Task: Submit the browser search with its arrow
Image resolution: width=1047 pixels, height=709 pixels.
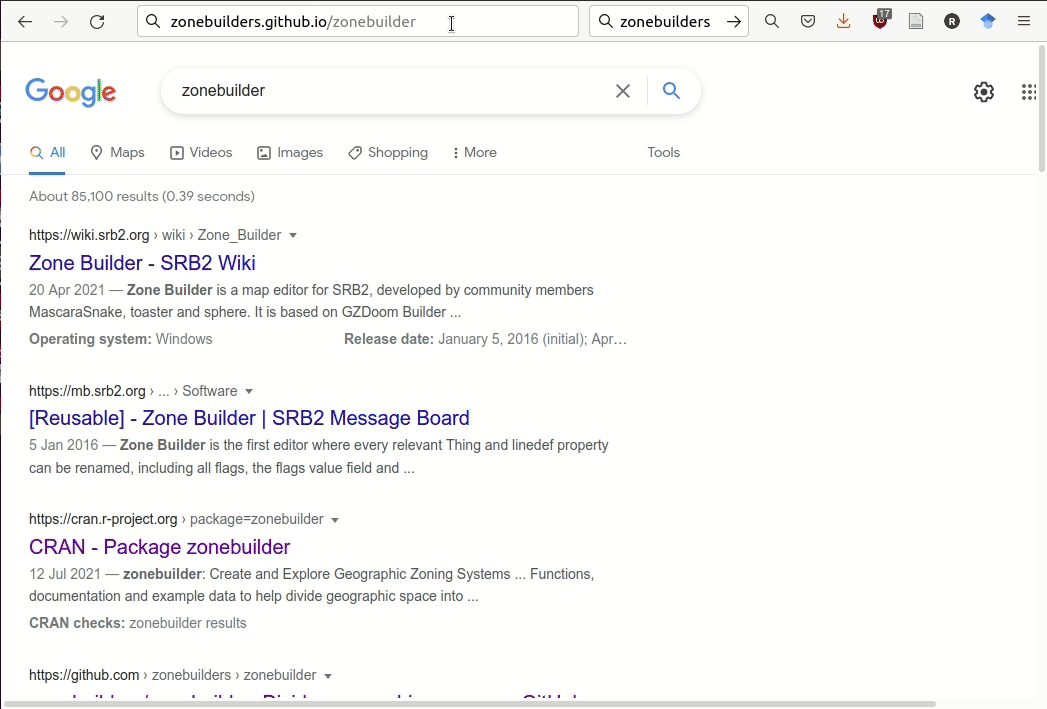Action: [x=734, y=21]
